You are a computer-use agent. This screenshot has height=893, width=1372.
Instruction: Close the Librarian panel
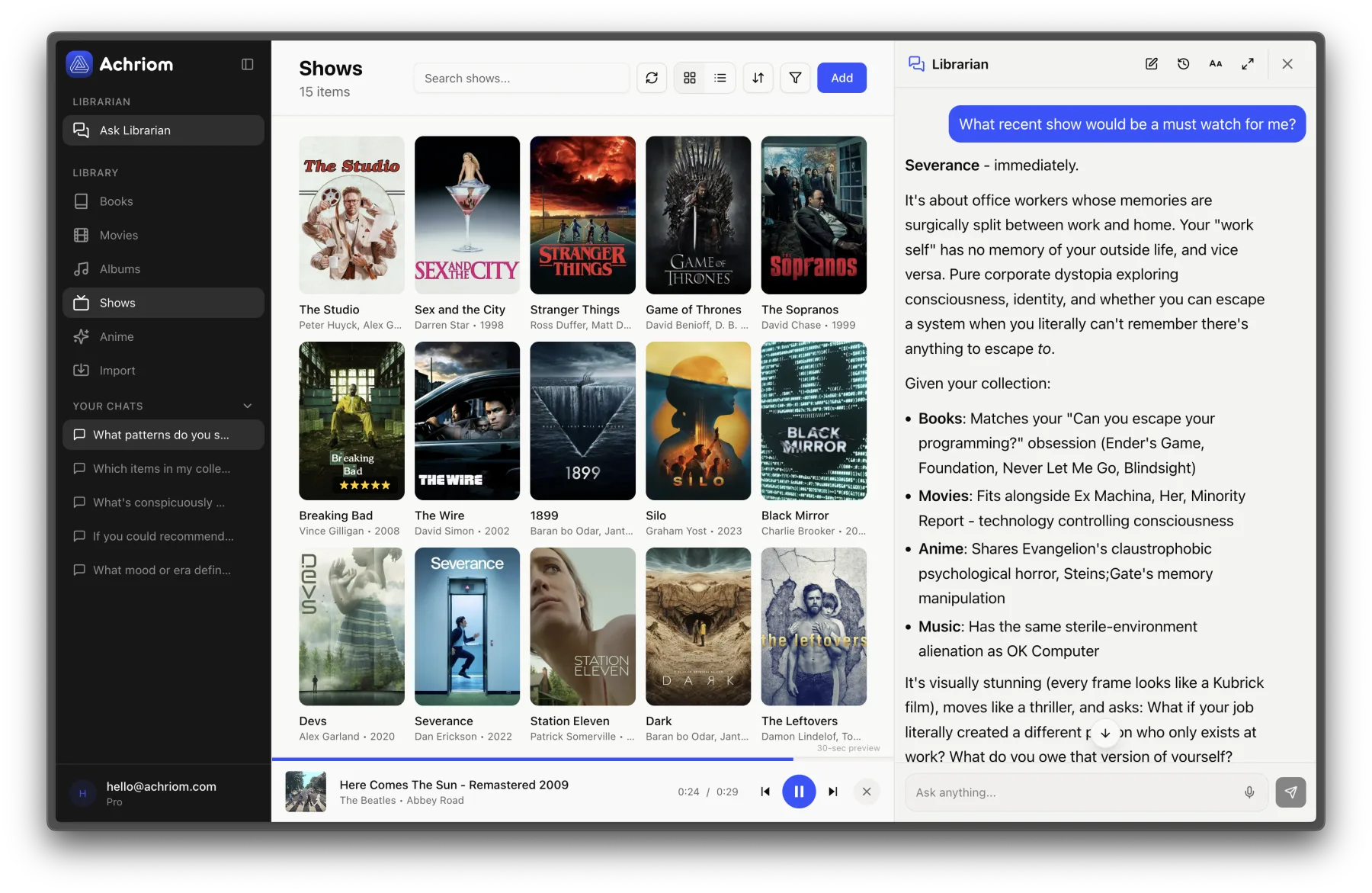[1287, 64]
